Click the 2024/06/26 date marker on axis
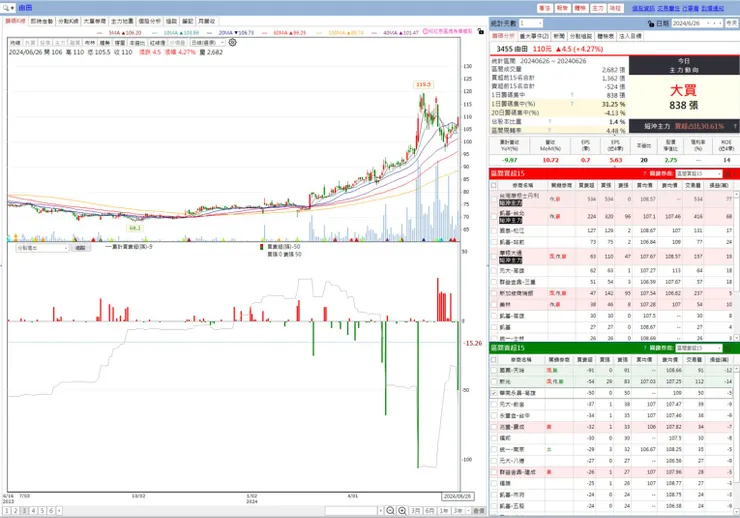Viewport: 740px width, 518px height. (x=457, y=496)
